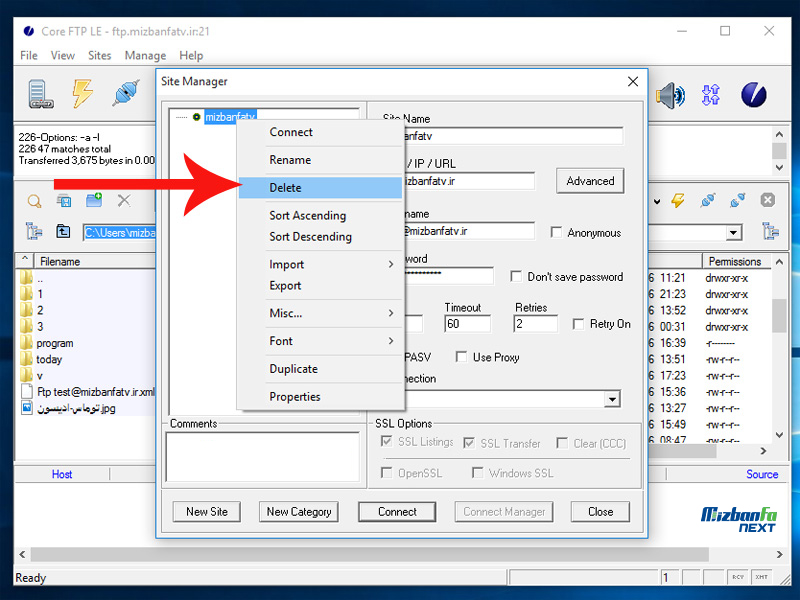The height and width of the screenshot is (600, 800).
Task: Click the Core FTP logo toolbar icon
Action: 754,95
